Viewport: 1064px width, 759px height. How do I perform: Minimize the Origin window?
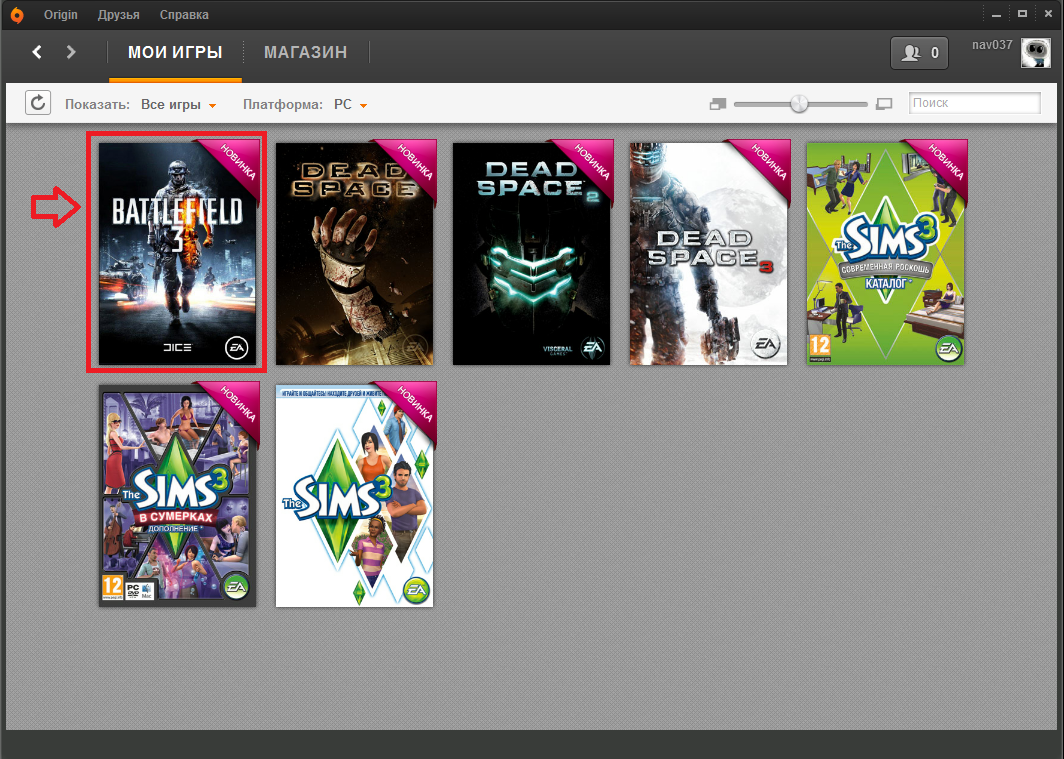(996, 14)
